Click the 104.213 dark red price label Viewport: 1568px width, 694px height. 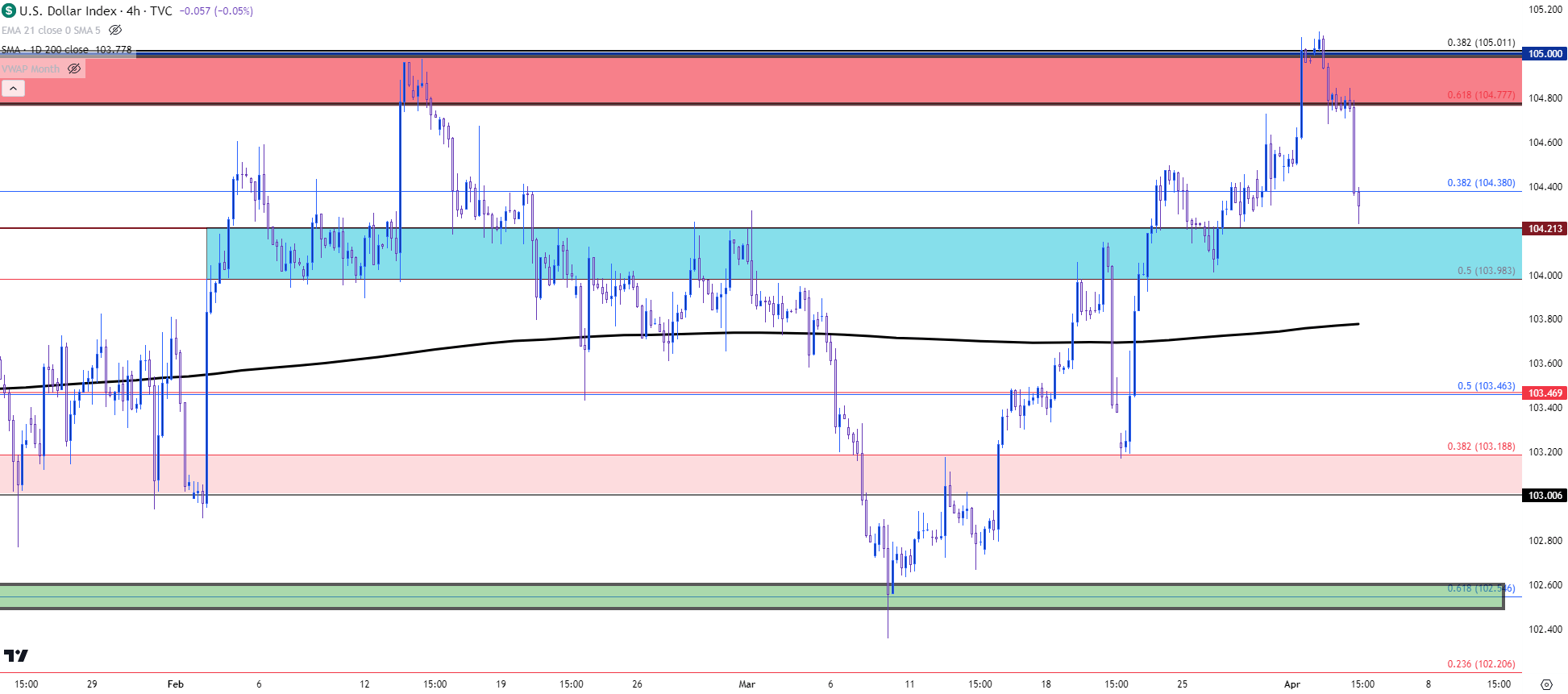click(x=1545, y=229)
